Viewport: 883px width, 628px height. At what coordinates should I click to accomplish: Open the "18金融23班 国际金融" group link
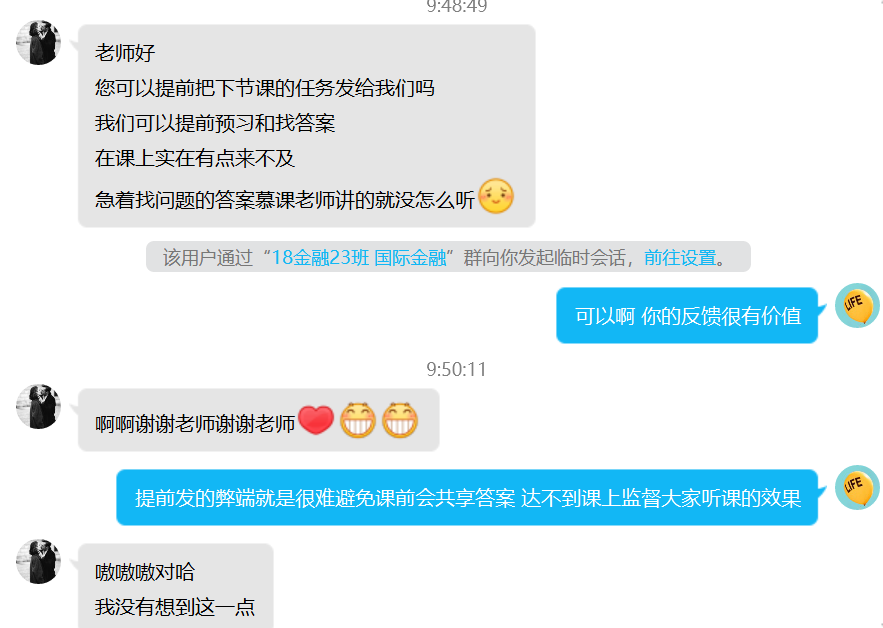(x=359, y=257)
